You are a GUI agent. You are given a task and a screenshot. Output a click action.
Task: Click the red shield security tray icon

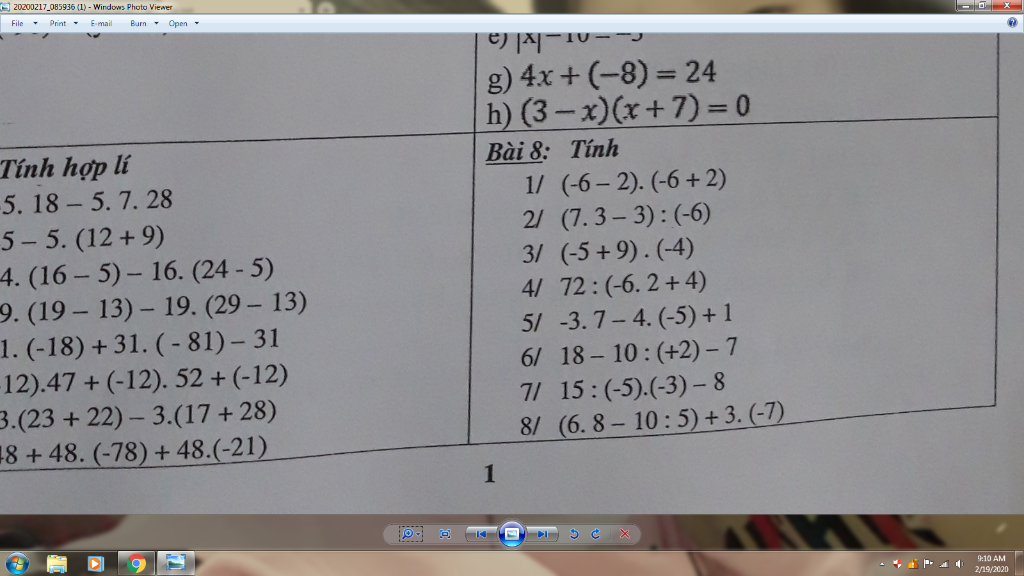coord(898,564)
